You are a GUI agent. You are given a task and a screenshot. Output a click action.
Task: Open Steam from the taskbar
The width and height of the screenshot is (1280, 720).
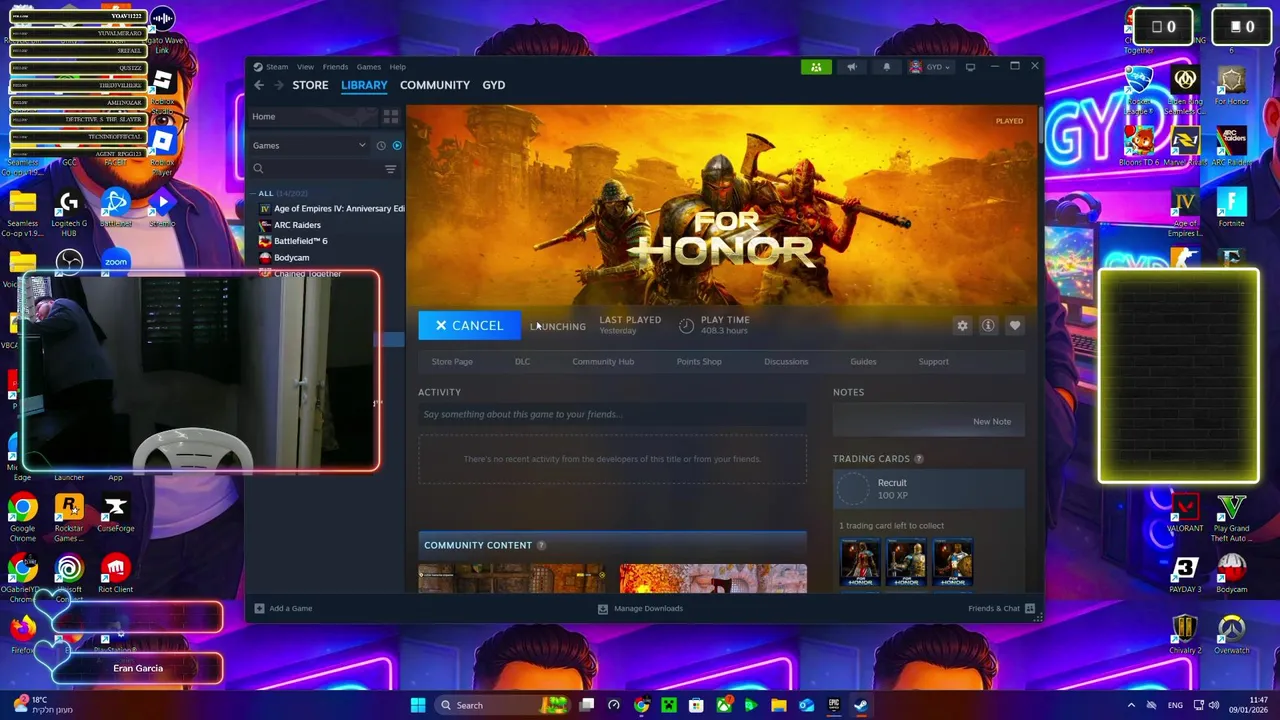[x=861, y=705]
